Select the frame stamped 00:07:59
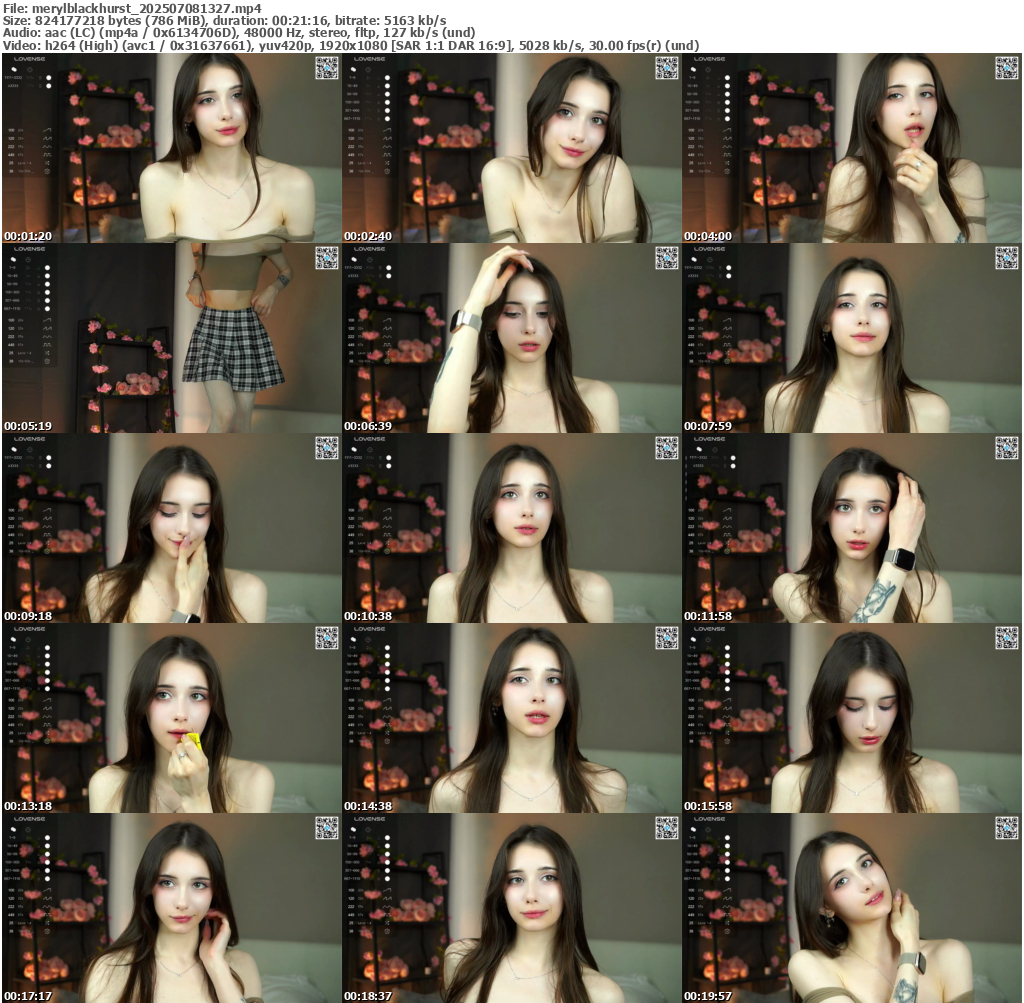This screenshot has width=1024, height=1003. pyautogui.click(x=852, y=338)
